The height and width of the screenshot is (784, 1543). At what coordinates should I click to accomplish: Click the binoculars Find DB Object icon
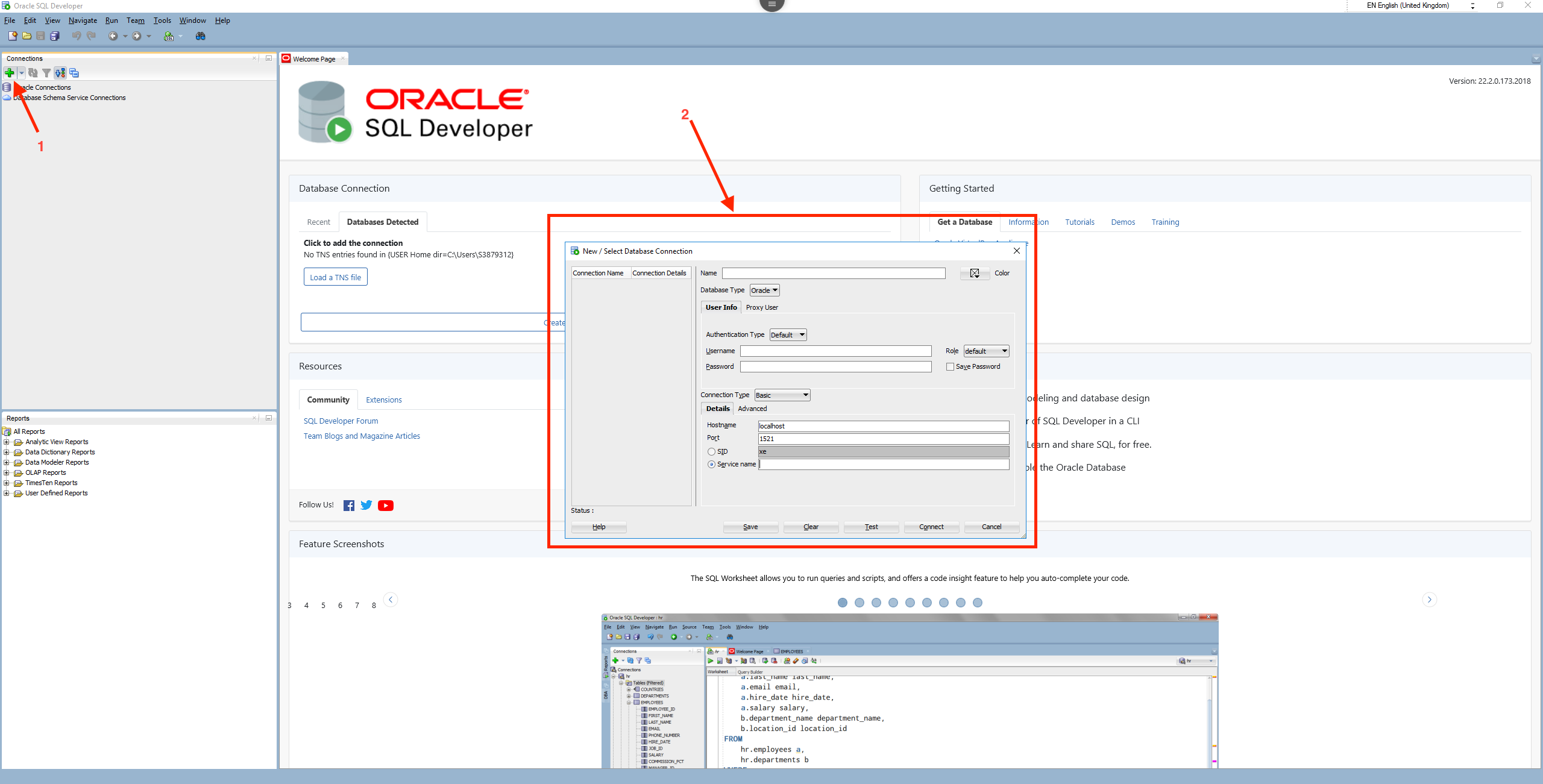click(201, 36)
